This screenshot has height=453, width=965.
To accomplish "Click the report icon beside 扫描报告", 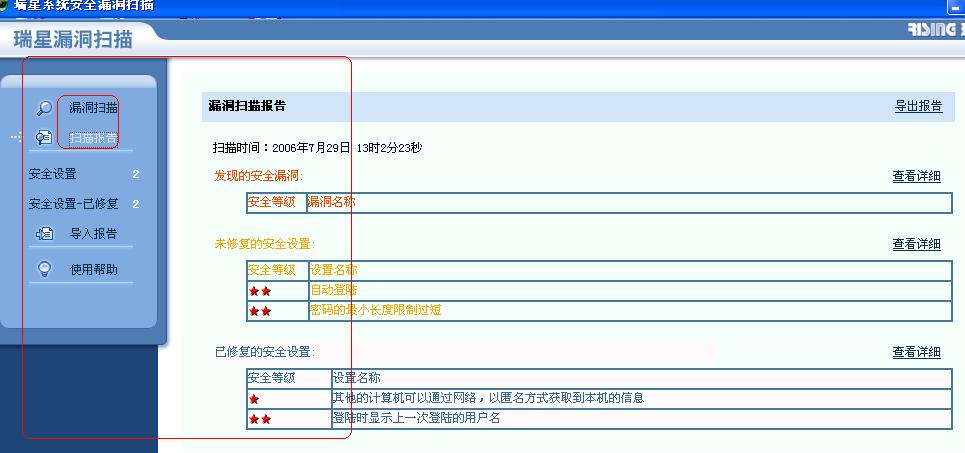I will pos(44,137).
